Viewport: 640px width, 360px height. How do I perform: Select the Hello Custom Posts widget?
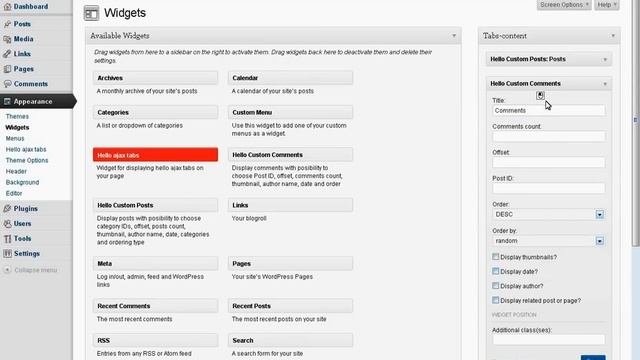[x=155, y=205]
